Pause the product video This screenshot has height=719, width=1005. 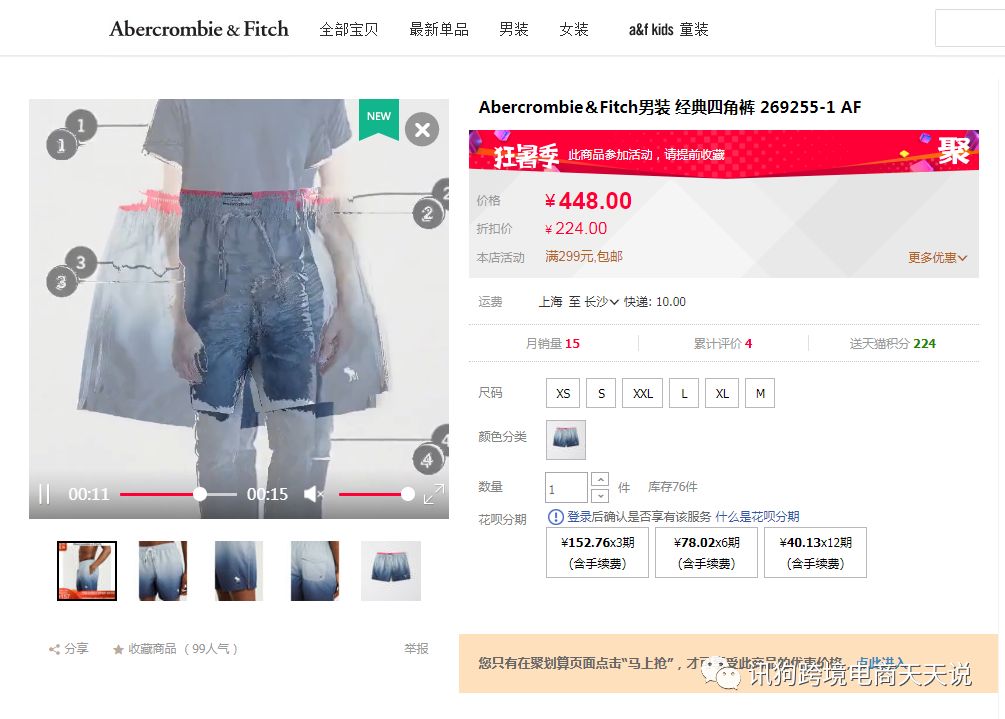(x=44, y=494)
